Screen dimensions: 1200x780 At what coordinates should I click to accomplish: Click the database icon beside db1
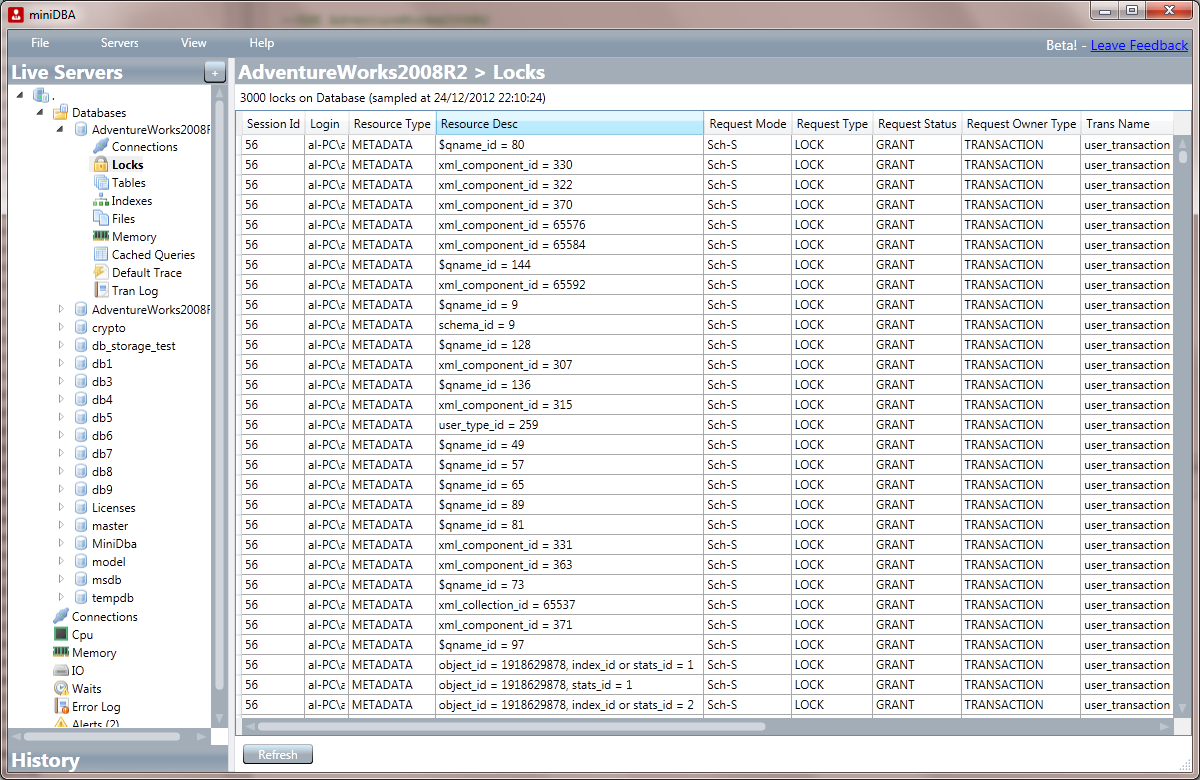pyautogui.click(x=81, y=363)
